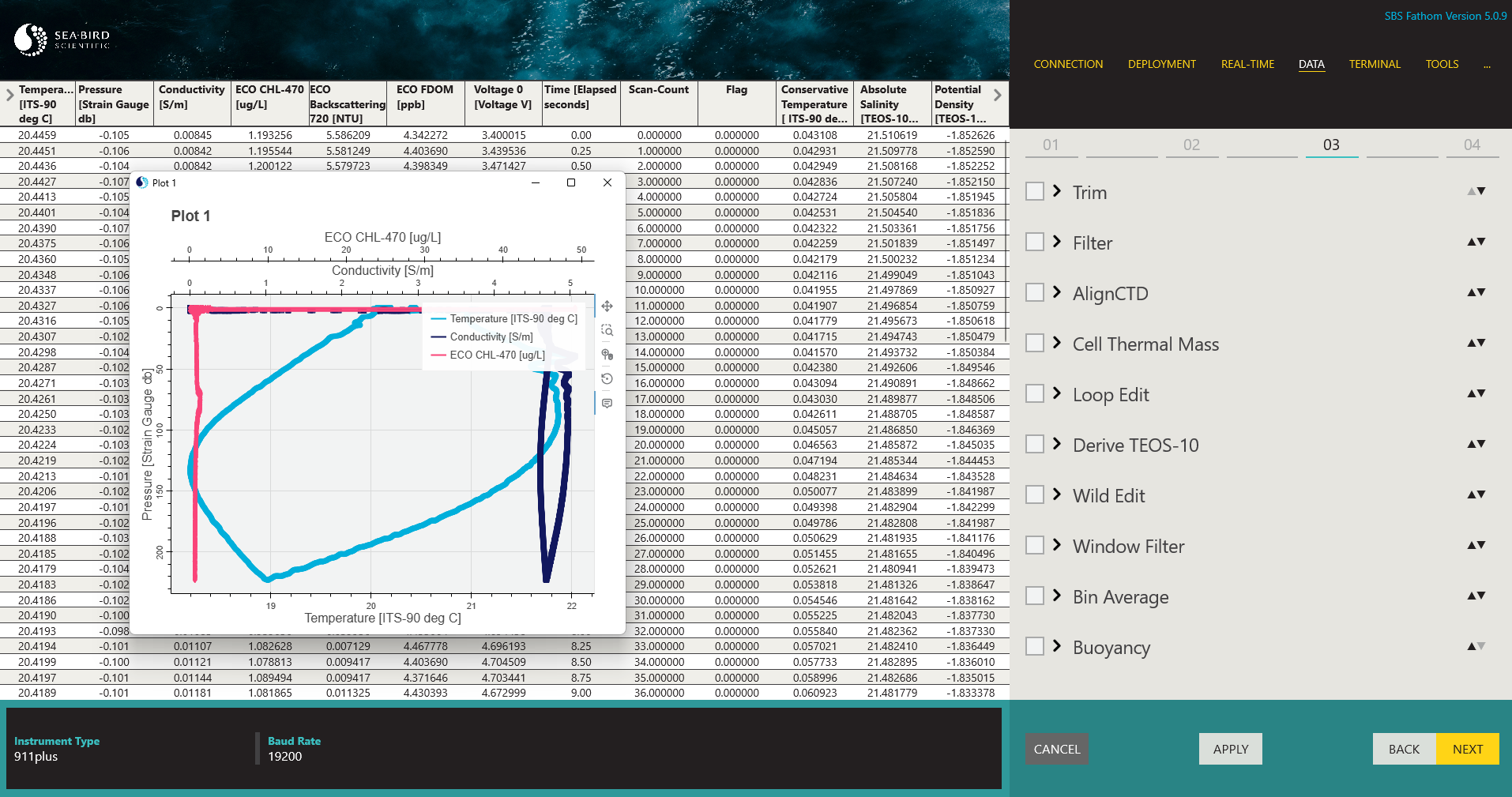This screenshot has width=1512, height=797.
Task: Tick the Window Filter checkbox
Action: click(1035, 545)
